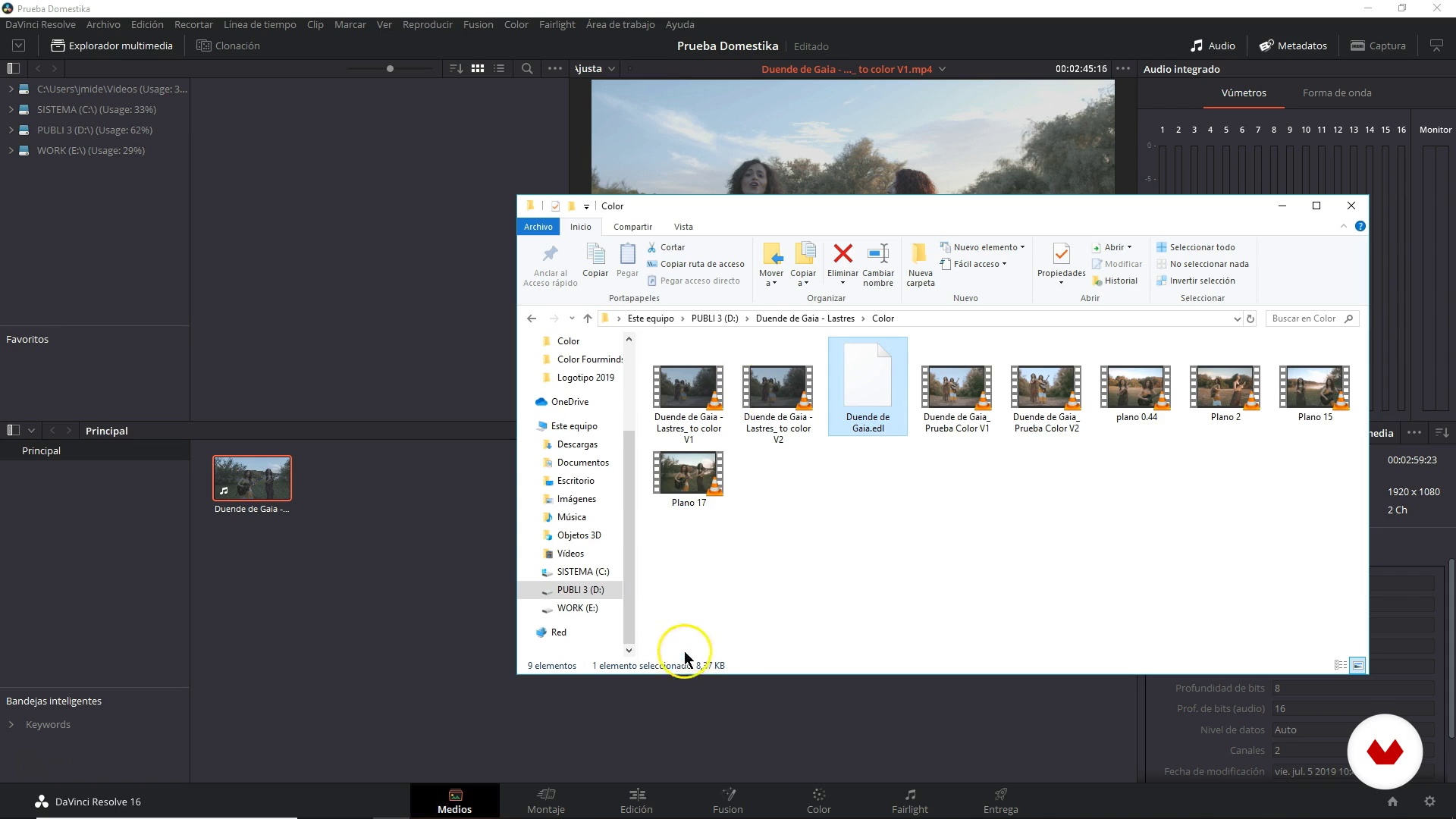The height and width of the screenshot is (819, 1456).
Task: Open the Audio panel
Action: point(1213,45)
